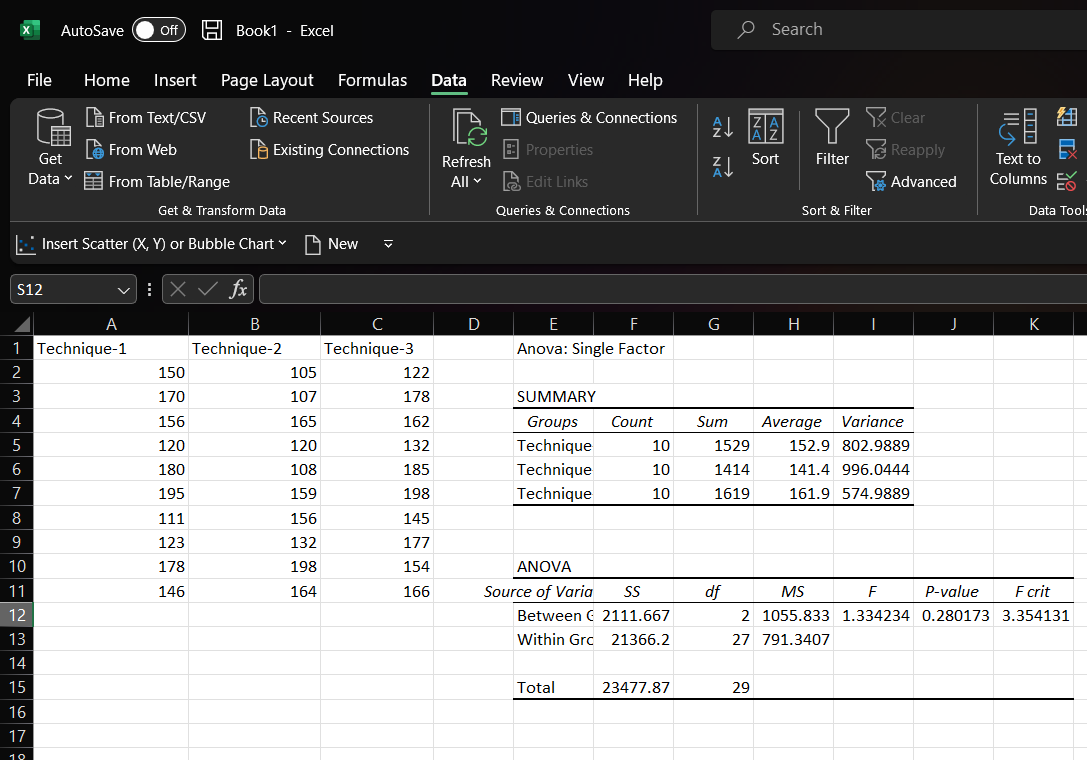Select cell F12 with SS value 2111.667
The width and height of the screenshot is (1087, 760).
[634, 615]
